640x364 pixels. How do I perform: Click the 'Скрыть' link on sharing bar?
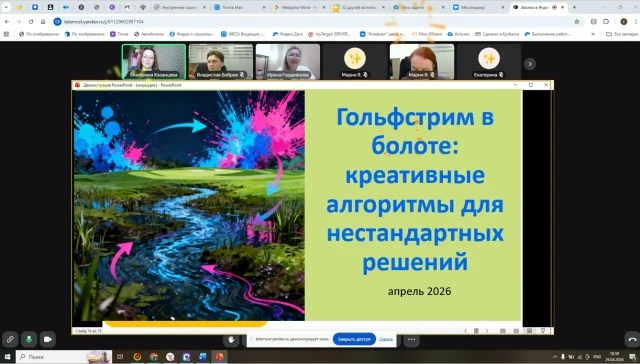coord(386,339)
